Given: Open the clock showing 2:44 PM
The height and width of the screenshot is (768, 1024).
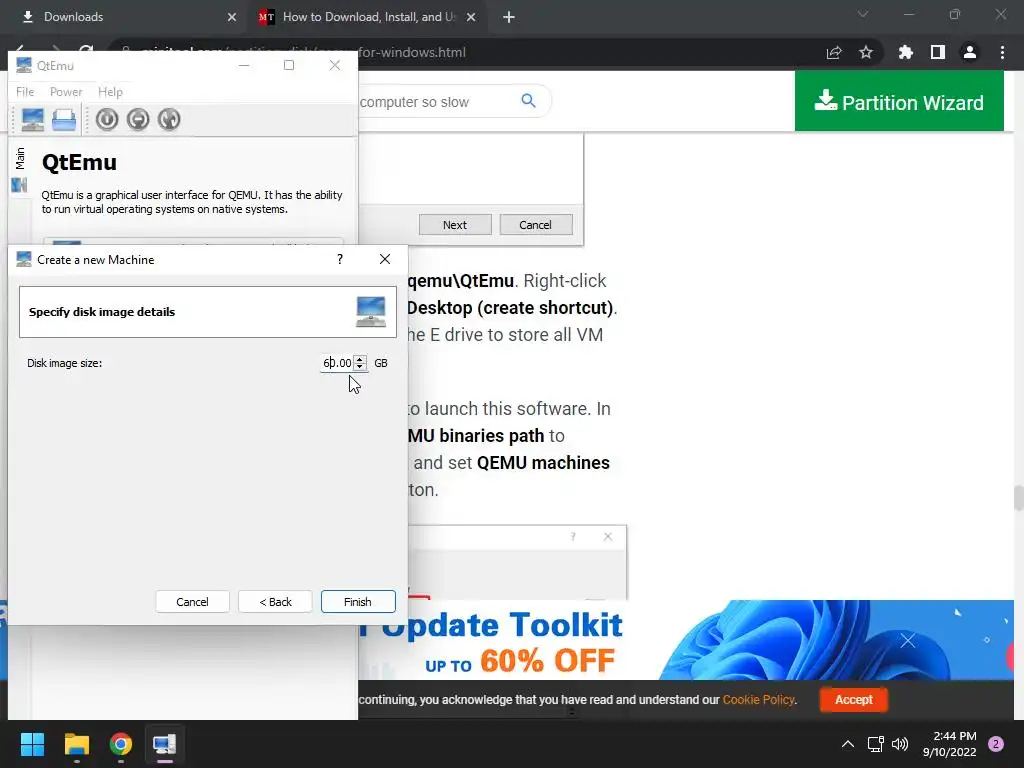Looking at the screenshot, I should click(950, 744).
